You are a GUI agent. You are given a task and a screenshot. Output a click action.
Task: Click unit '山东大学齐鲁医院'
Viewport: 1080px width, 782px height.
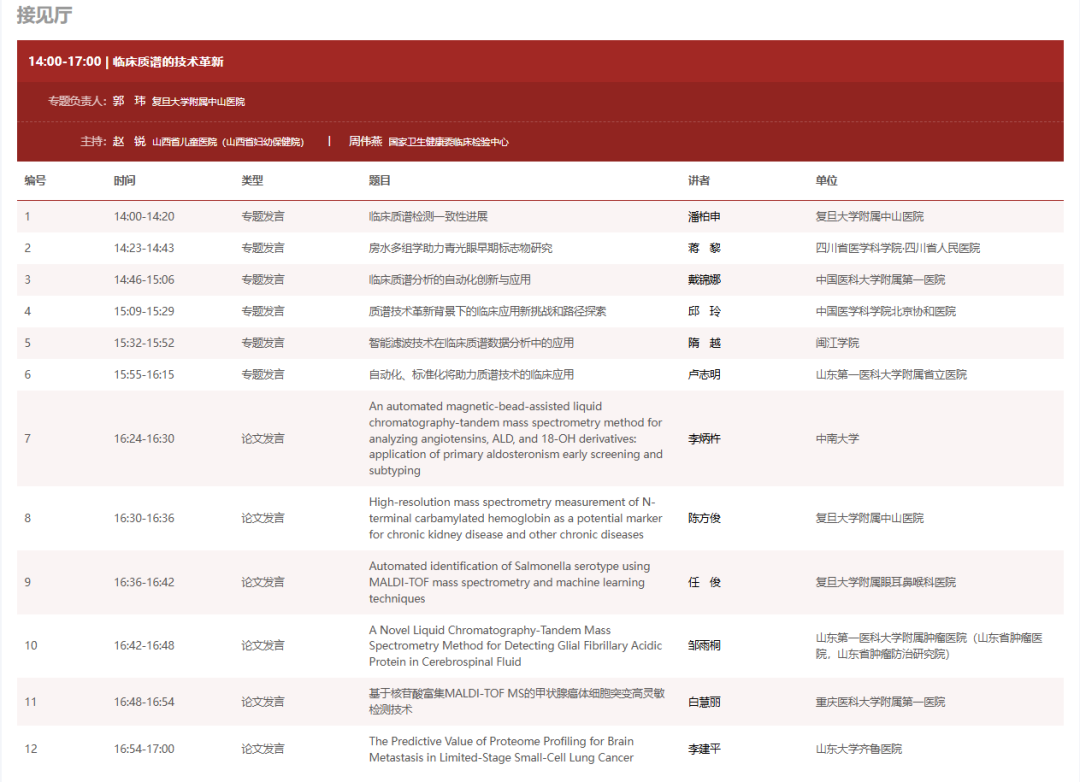[859, 749]
